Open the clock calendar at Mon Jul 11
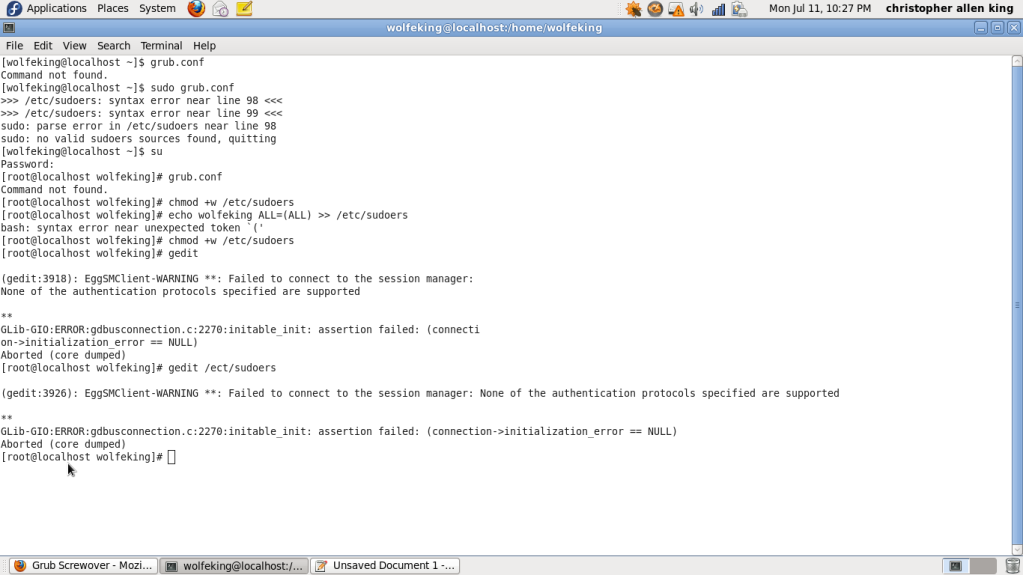The height and width of the screenshot is (575, 1023). 819,8
